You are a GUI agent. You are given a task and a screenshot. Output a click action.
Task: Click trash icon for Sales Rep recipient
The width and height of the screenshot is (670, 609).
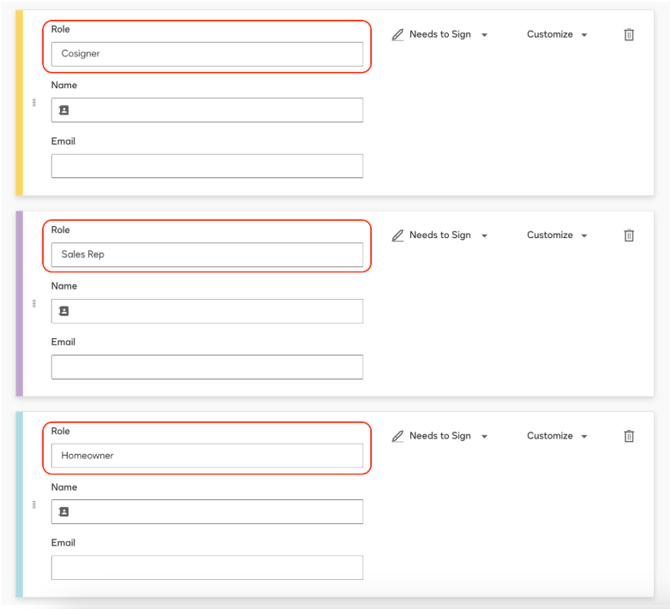point(628,236)
